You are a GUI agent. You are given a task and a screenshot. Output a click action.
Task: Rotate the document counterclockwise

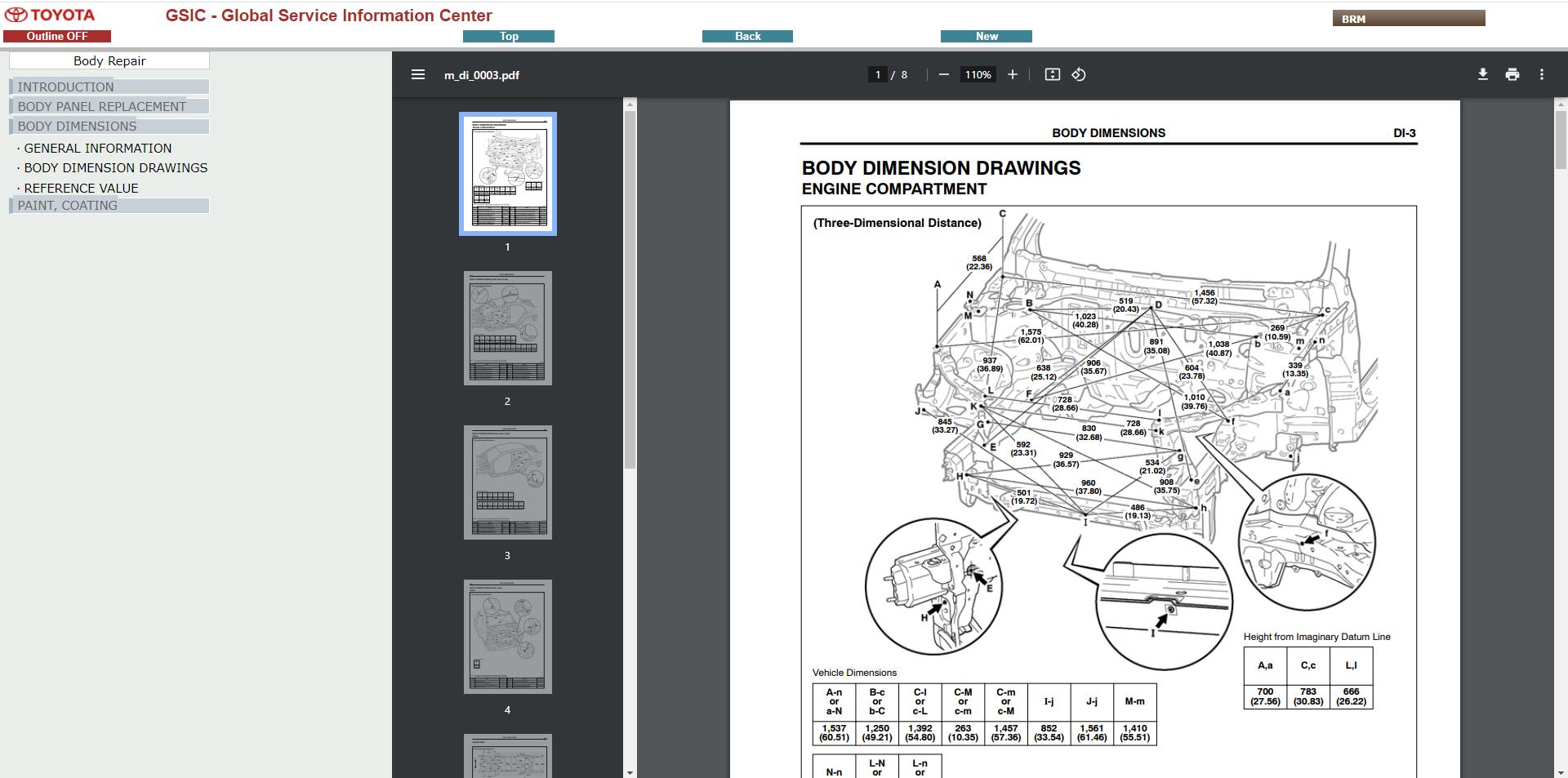click(x=1079, y=74)
